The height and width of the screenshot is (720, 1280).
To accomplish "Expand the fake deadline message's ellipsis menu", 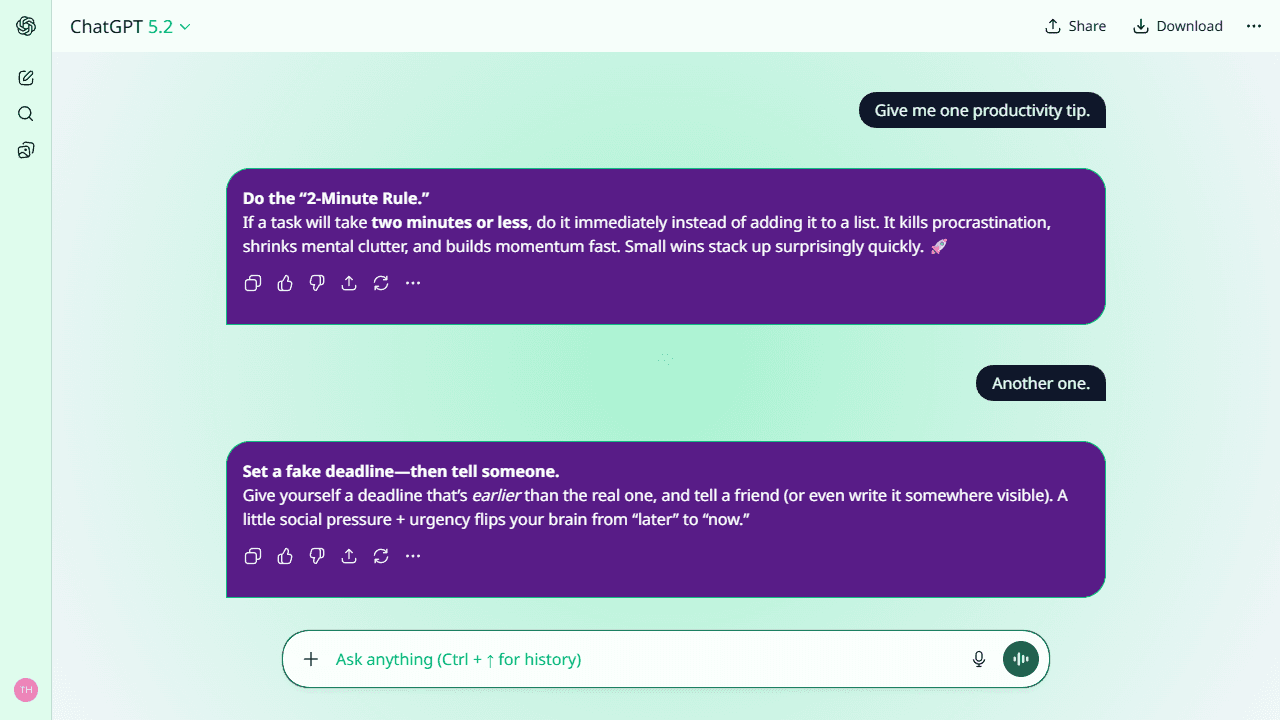I will click(x=412, y=556).
